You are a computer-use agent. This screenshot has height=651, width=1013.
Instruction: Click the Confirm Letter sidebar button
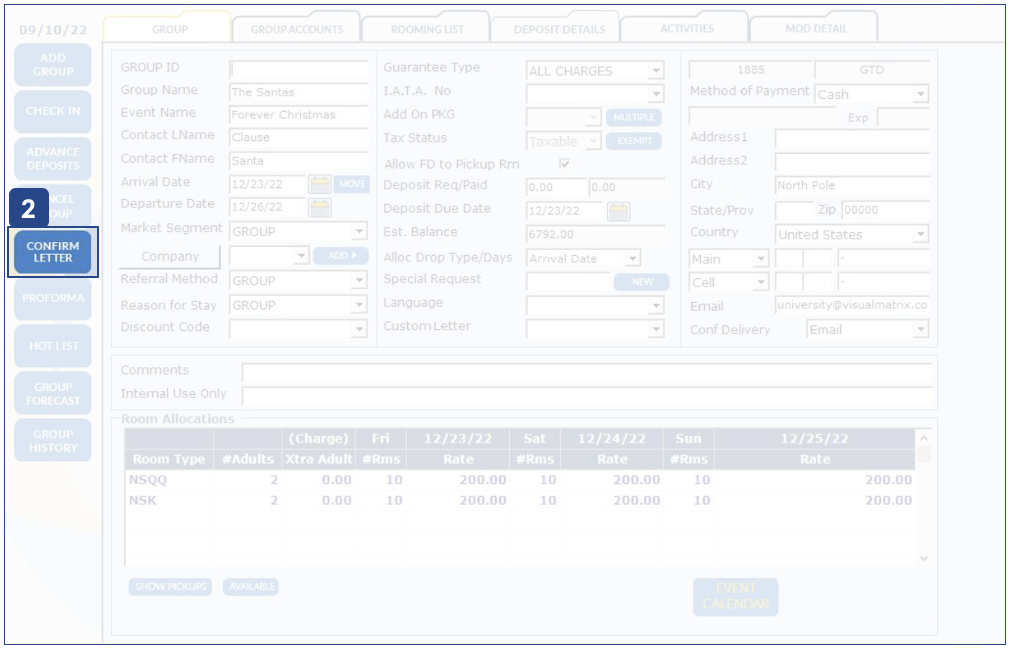coord(53,252)
